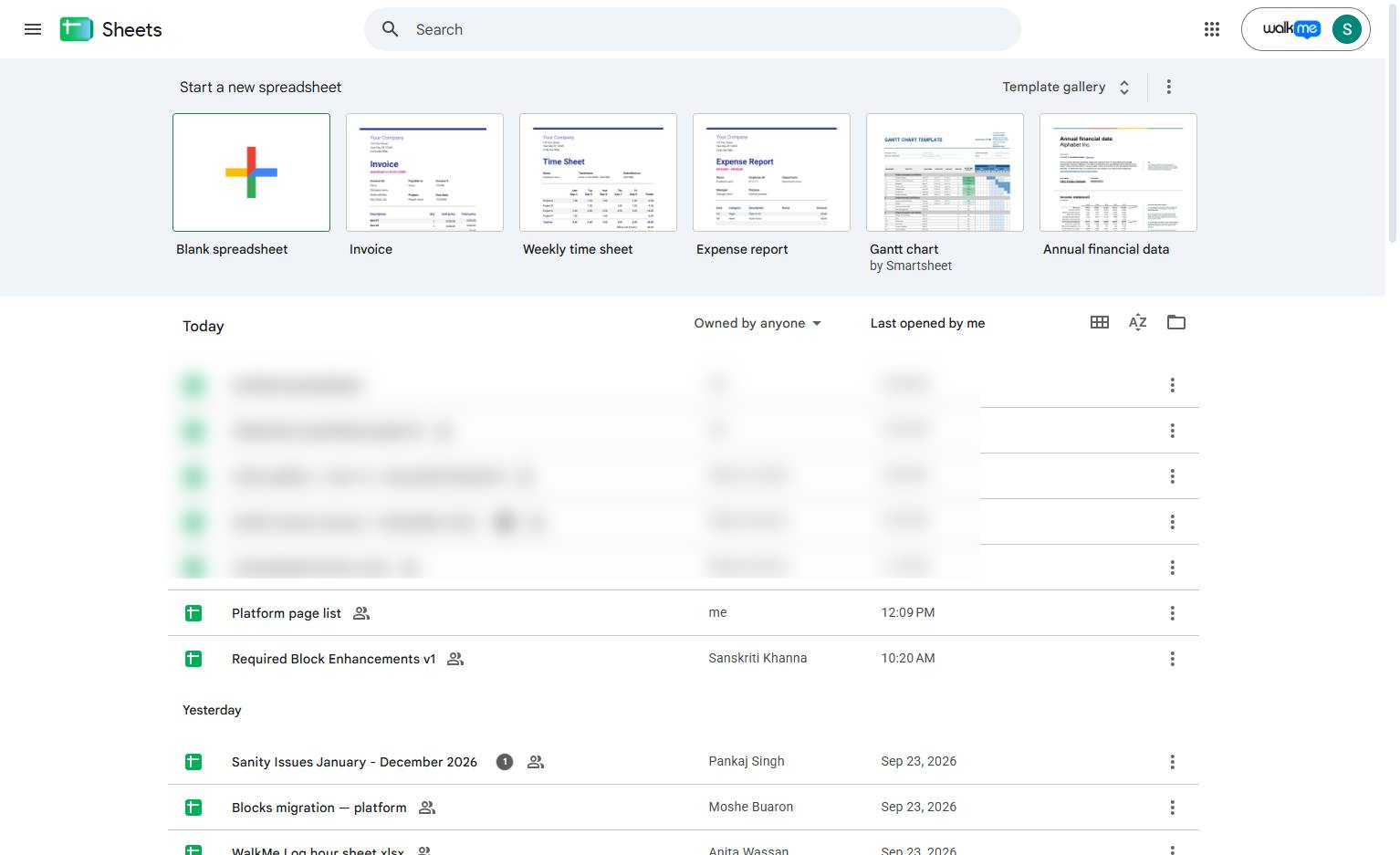Click the walkme account badge
Image resolution: width=1400 pixels, height=855 pixels.
pos(1291,29)
